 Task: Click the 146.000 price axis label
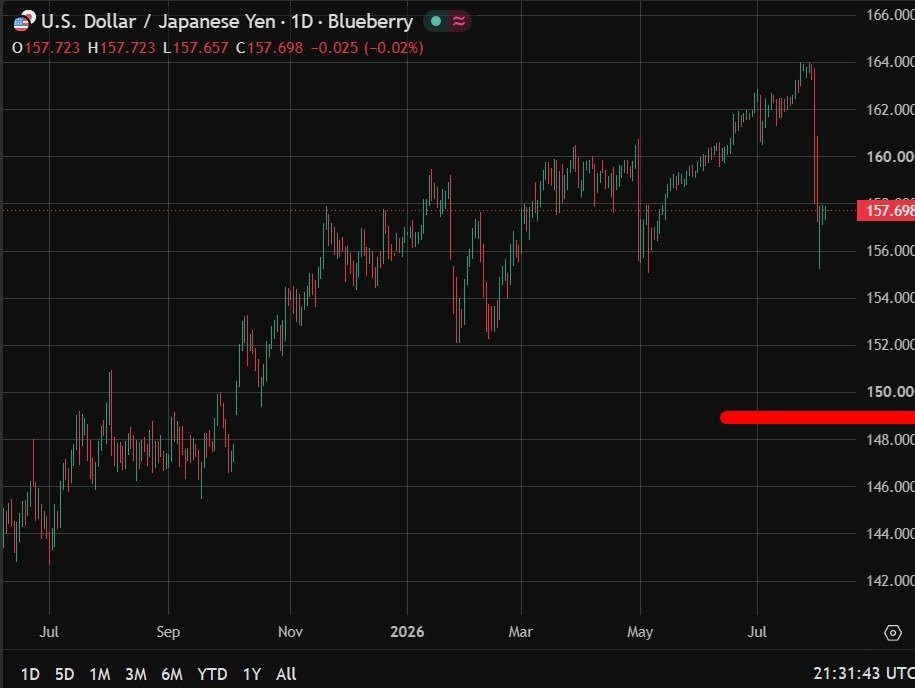(x=890, y=487)
